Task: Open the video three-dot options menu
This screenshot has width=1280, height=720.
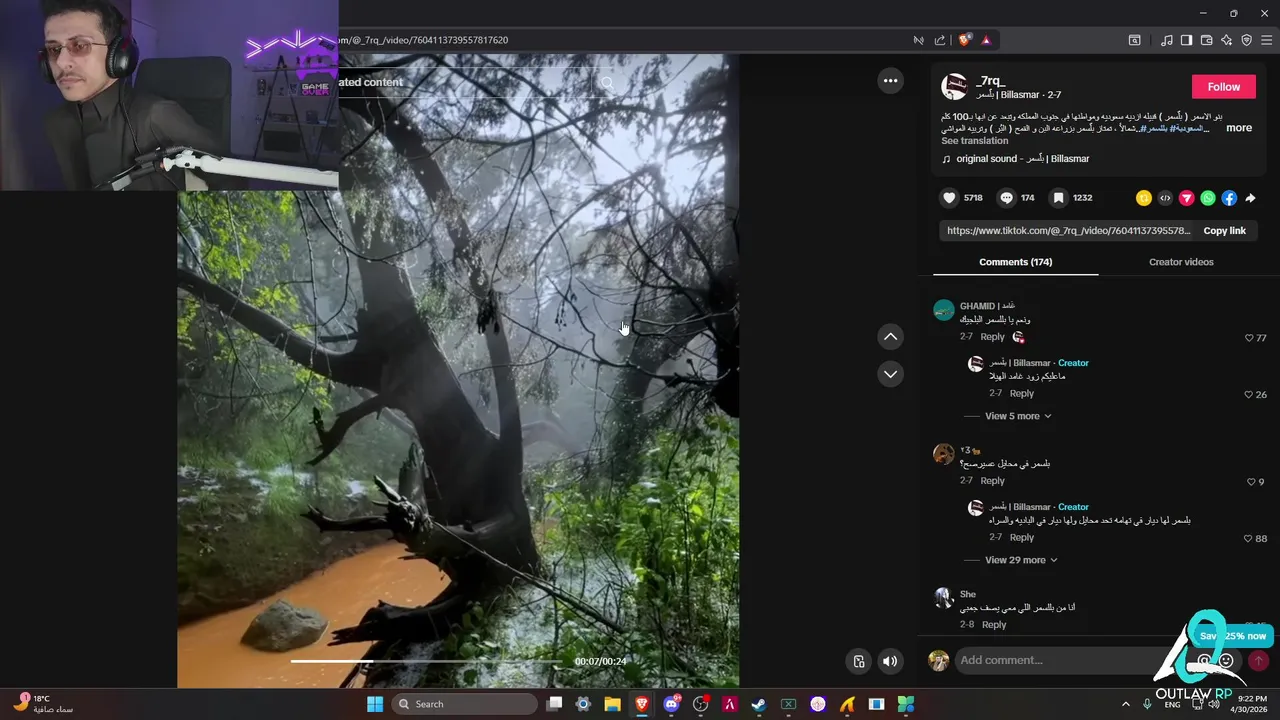Action: click(x=890, y=81)
